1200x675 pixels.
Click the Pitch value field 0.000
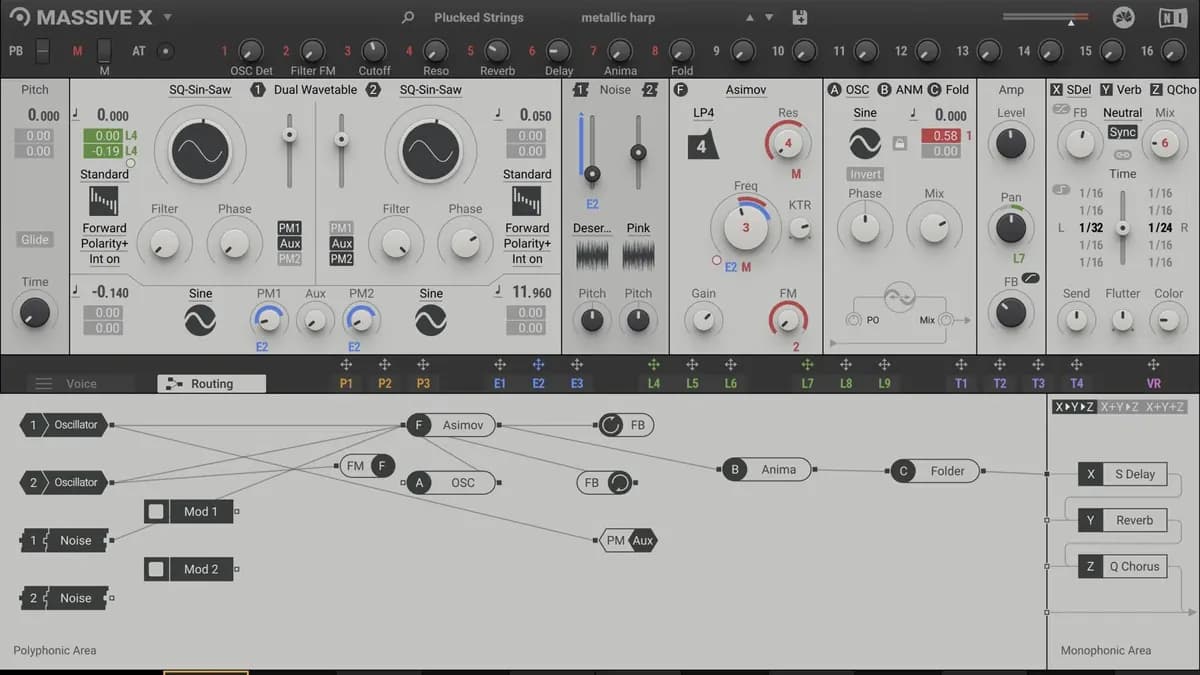pos(43,115)
